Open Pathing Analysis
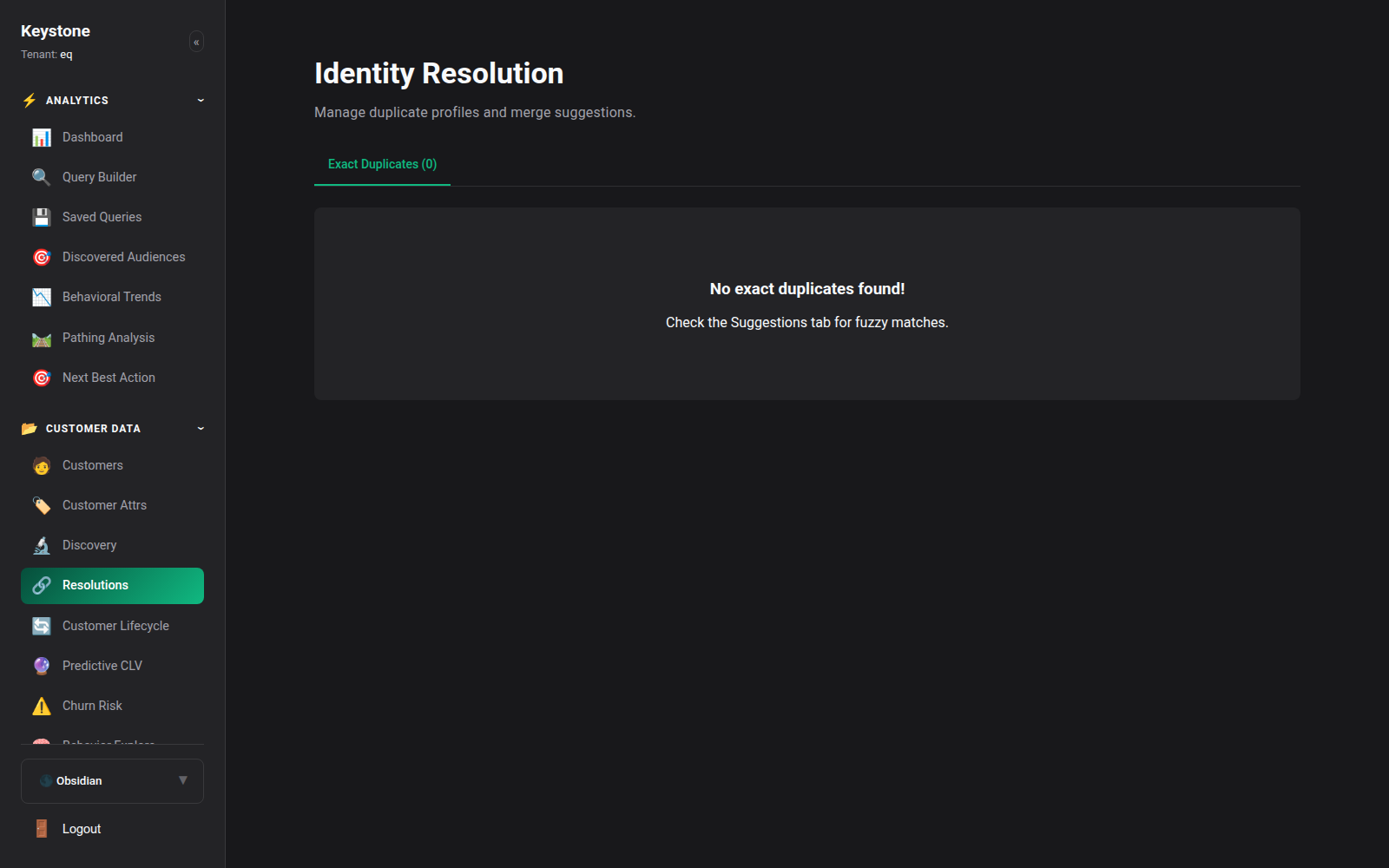This screenshot has height=868, width=1389. point(112,338)
